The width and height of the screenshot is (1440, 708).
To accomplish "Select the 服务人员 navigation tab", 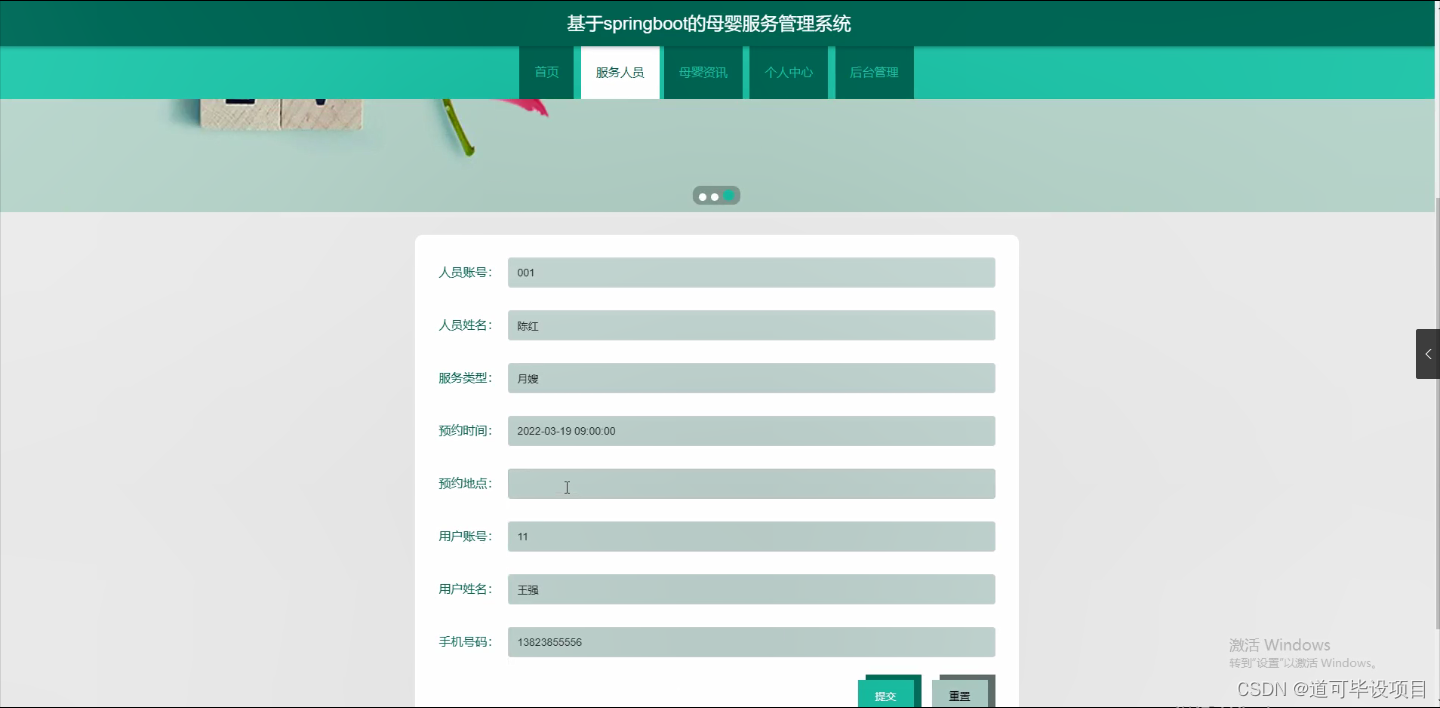I will tap(620, 72).
